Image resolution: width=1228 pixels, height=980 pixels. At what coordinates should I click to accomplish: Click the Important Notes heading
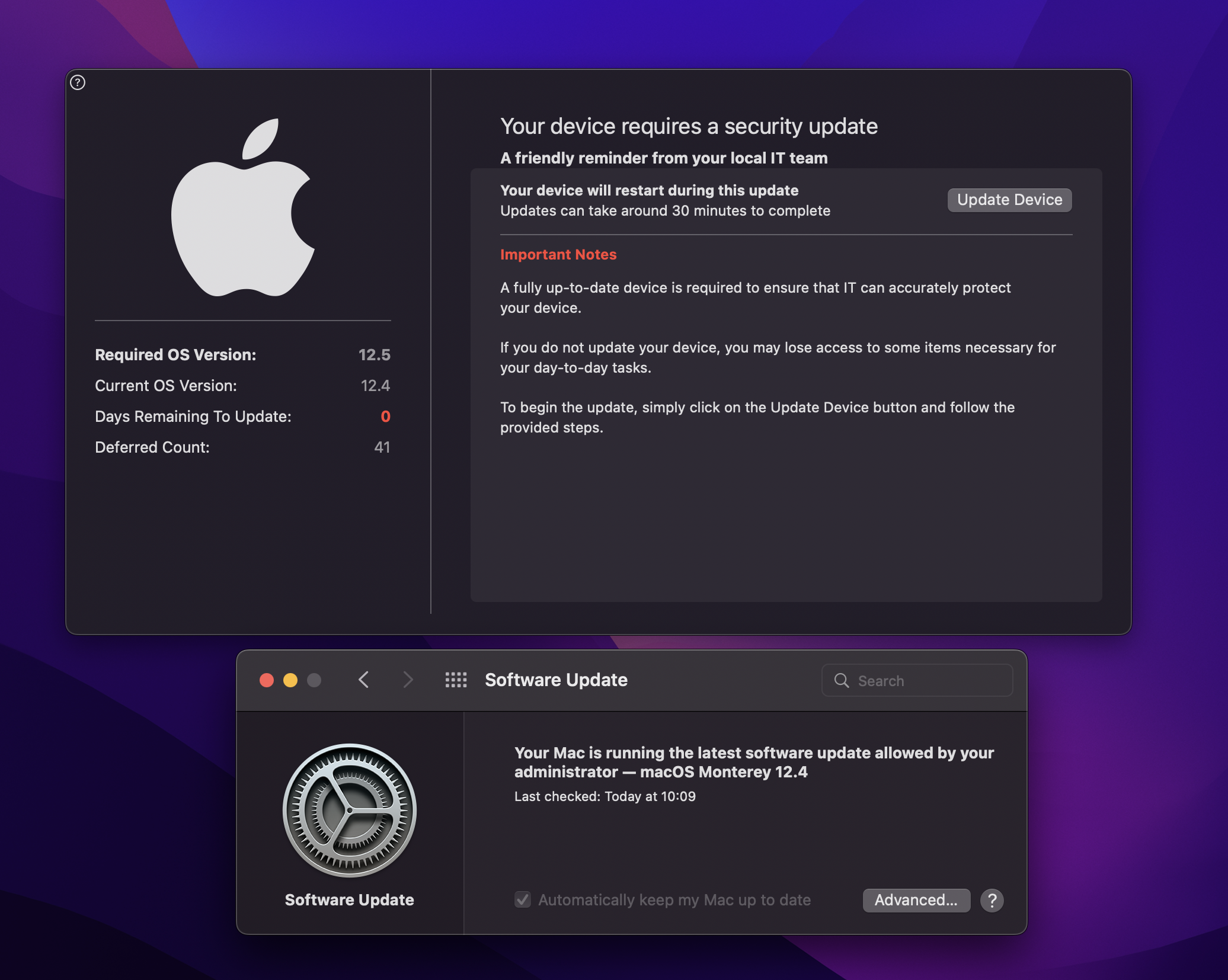click(x=558, y=254)
